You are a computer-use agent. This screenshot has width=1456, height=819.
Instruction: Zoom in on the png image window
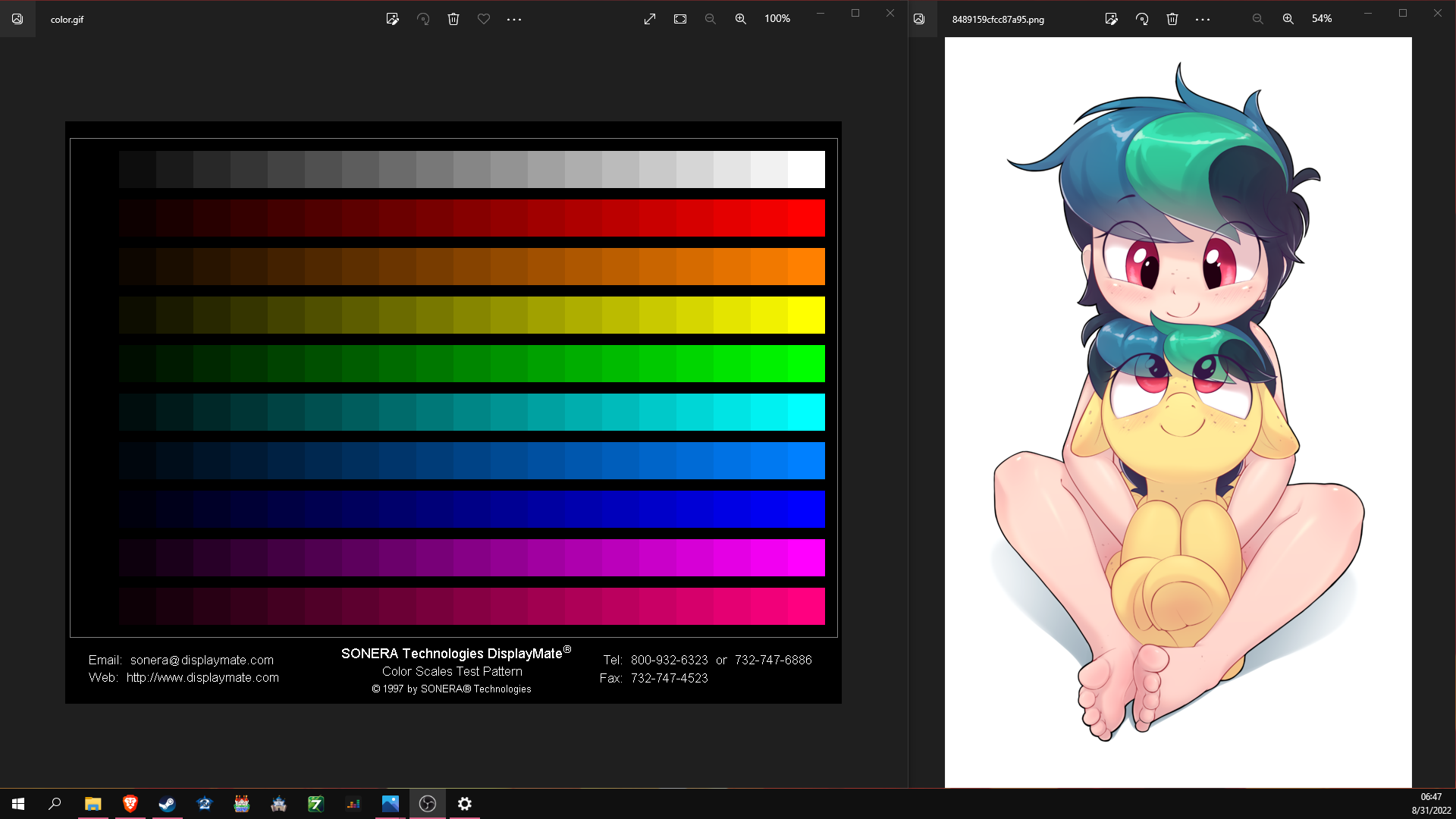pos(1288,19)
